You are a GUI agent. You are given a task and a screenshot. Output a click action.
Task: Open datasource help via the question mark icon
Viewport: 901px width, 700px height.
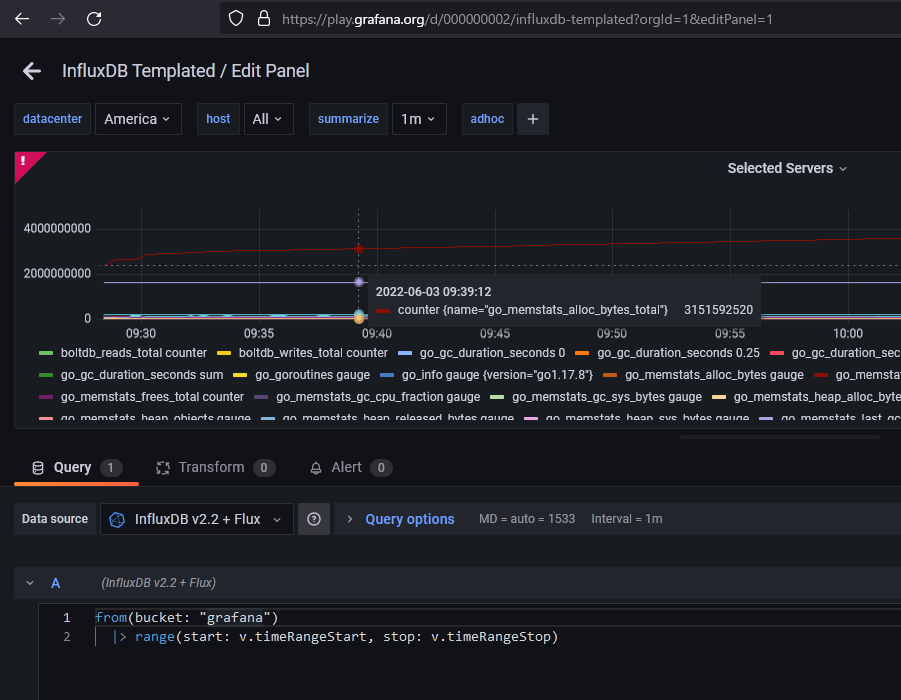pos(313,519)
